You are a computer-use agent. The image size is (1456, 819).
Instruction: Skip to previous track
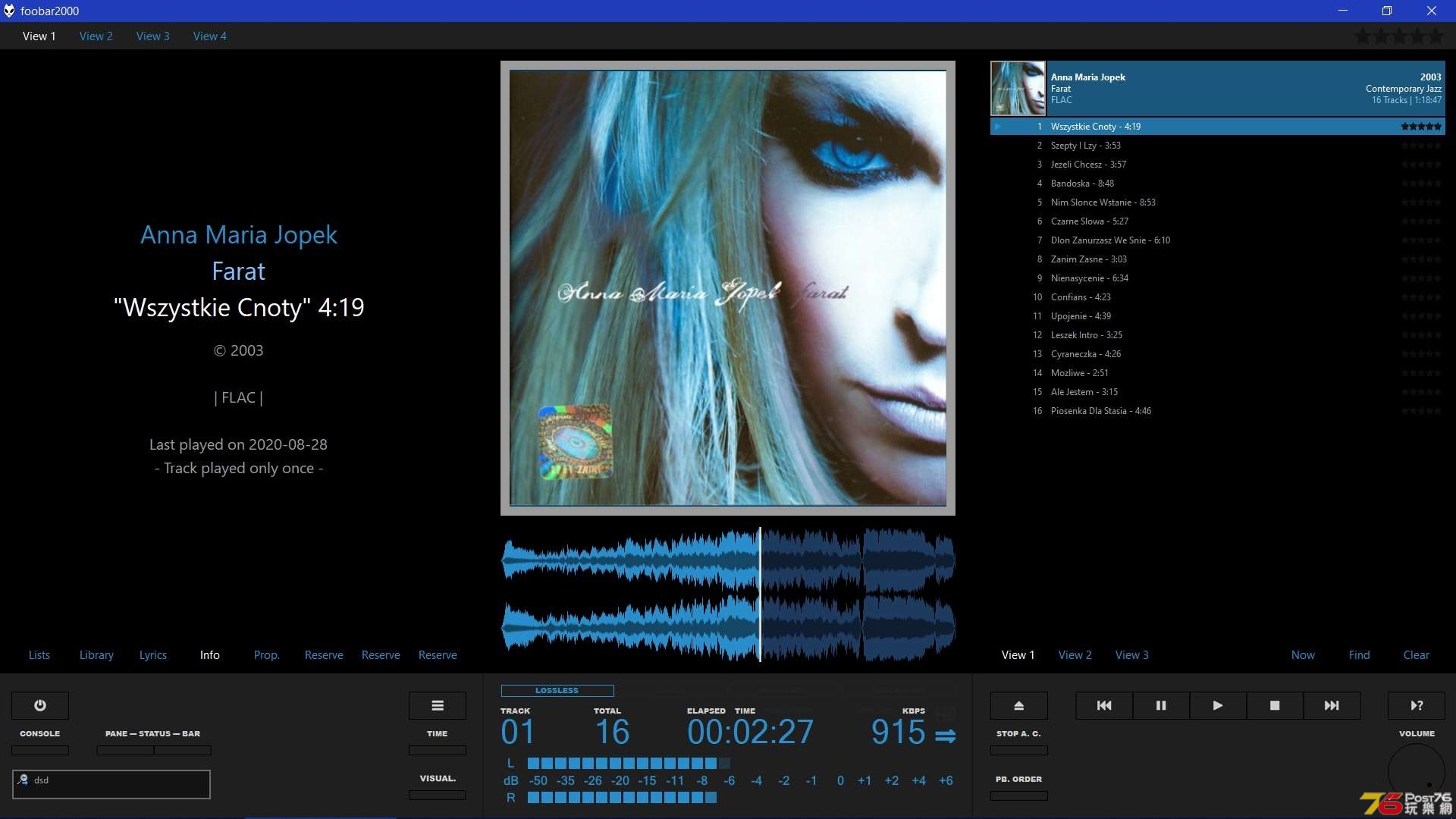pos(1104,705)
